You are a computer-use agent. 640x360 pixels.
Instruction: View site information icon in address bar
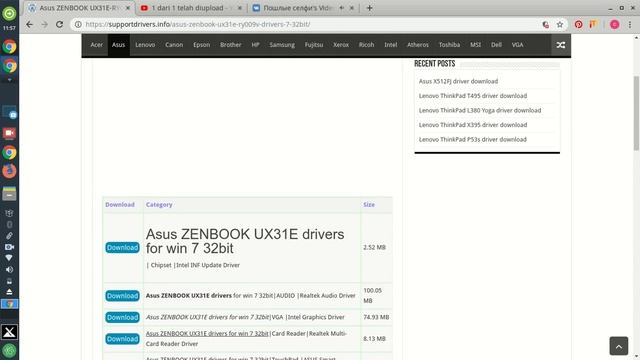coord(78,24)
